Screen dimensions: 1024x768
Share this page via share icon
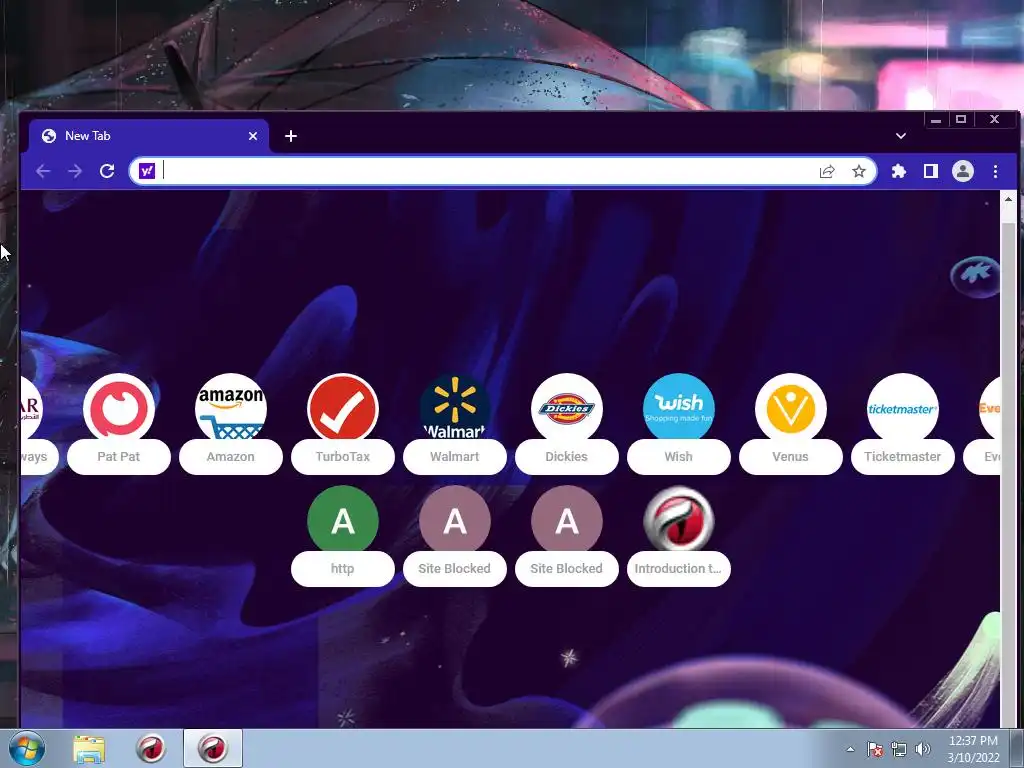pyautogui.click(x=827, y=171)
